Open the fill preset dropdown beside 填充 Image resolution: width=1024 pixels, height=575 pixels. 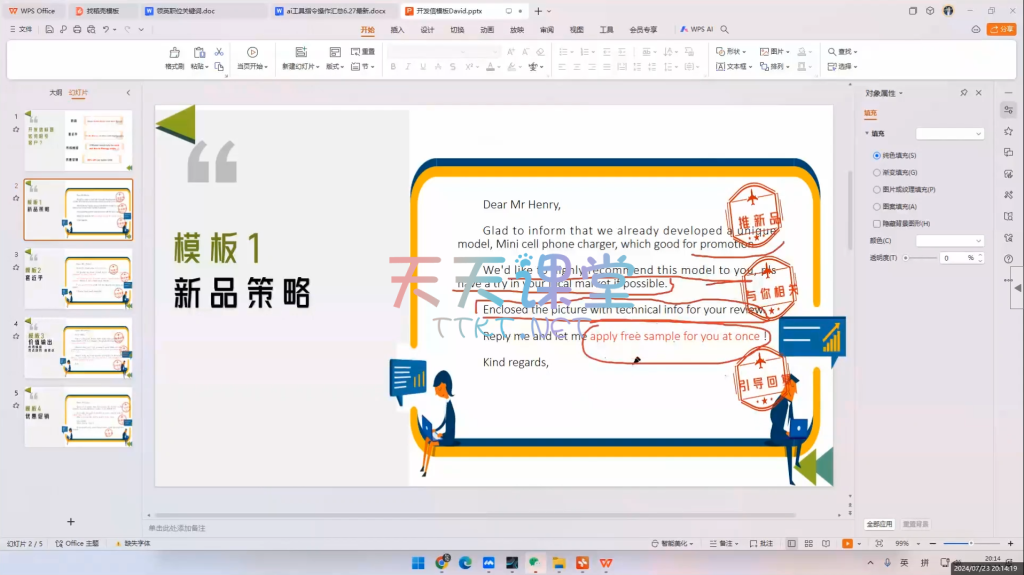point(950,133)
